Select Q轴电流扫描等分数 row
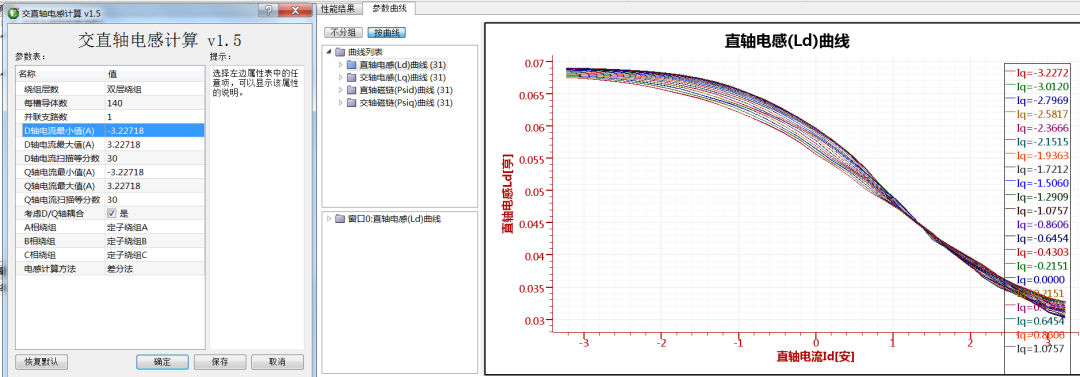Image resolution: width=1080 pixels, height=377 pixels. click(x=110, y=200)
